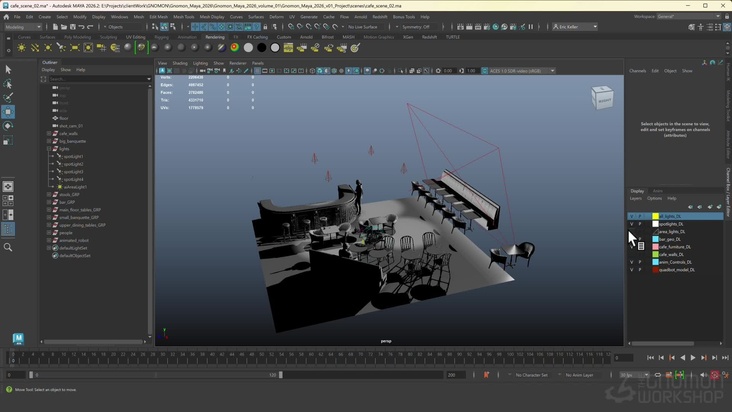Click the red-green ramp shader shelf icon
The width and height of the screenshot is (732, 412).
(x=235, y=48)
